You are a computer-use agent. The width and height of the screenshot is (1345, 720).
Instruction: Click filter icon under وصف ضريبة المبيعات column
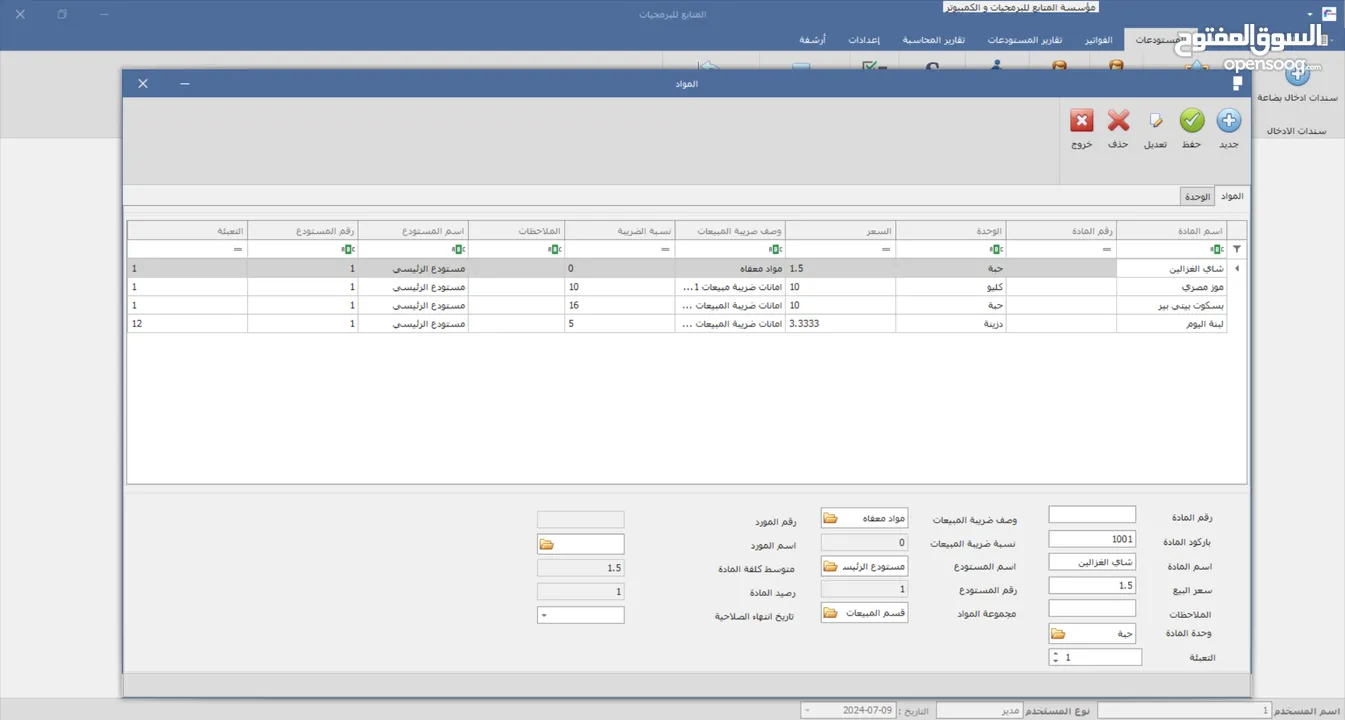tap(775, 249)
